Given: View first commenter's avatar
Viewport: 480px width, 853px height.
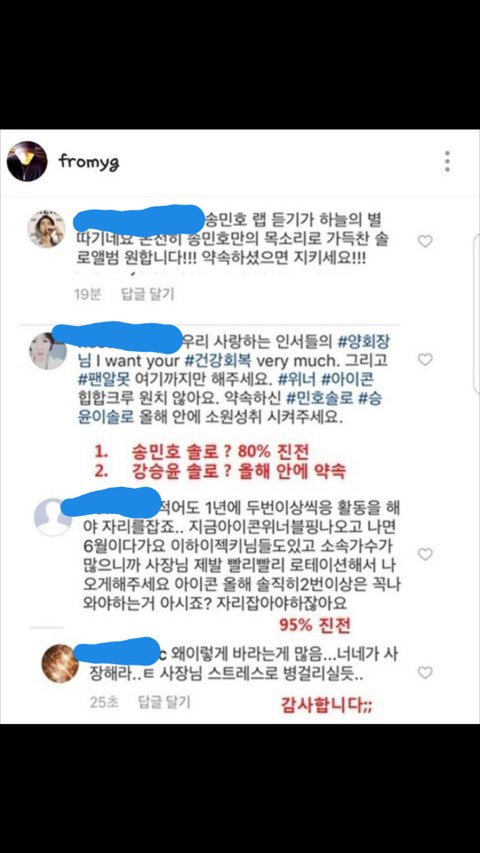Looking at the screenshot, I should pos(46,228).
